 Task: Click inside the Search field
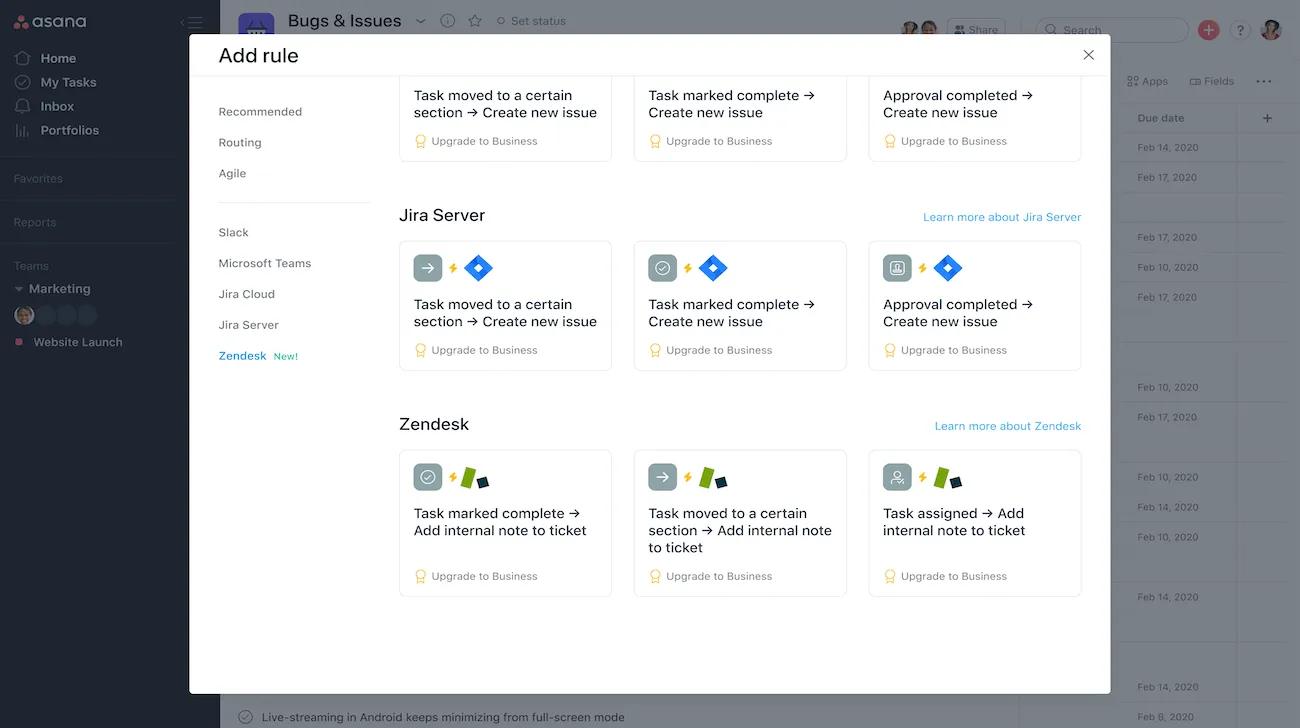tap(1110, 30)
